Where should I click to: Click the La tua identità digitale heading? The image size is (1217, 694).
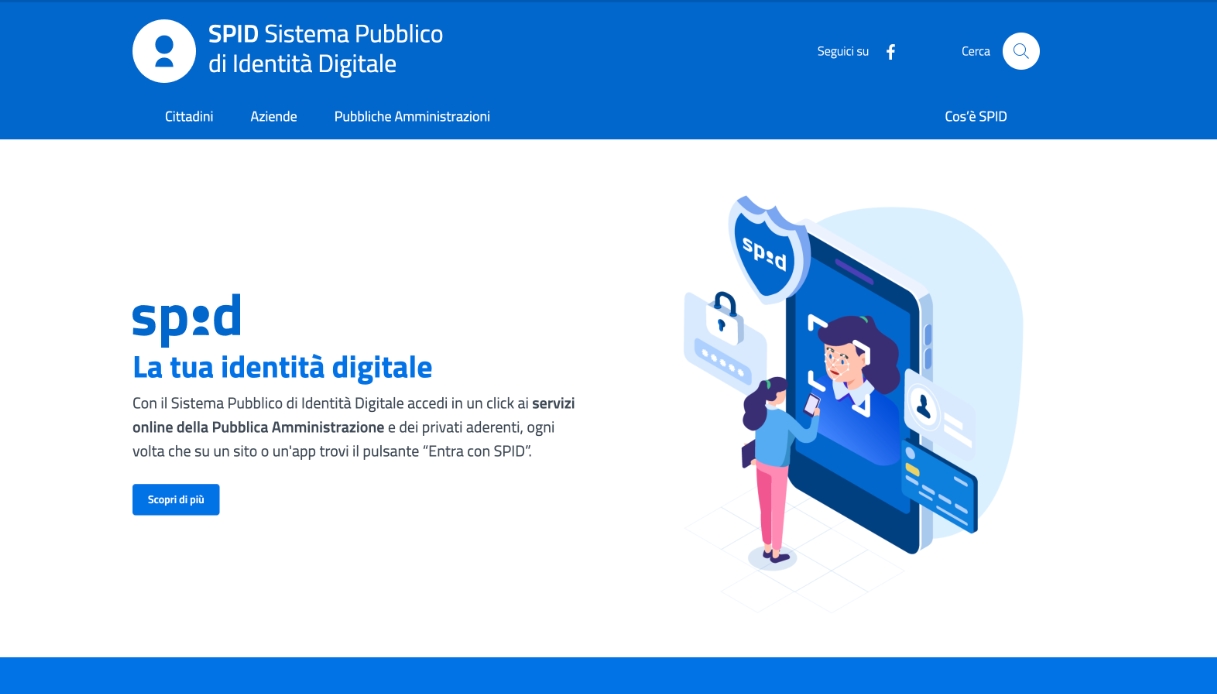tap(282, 367)
